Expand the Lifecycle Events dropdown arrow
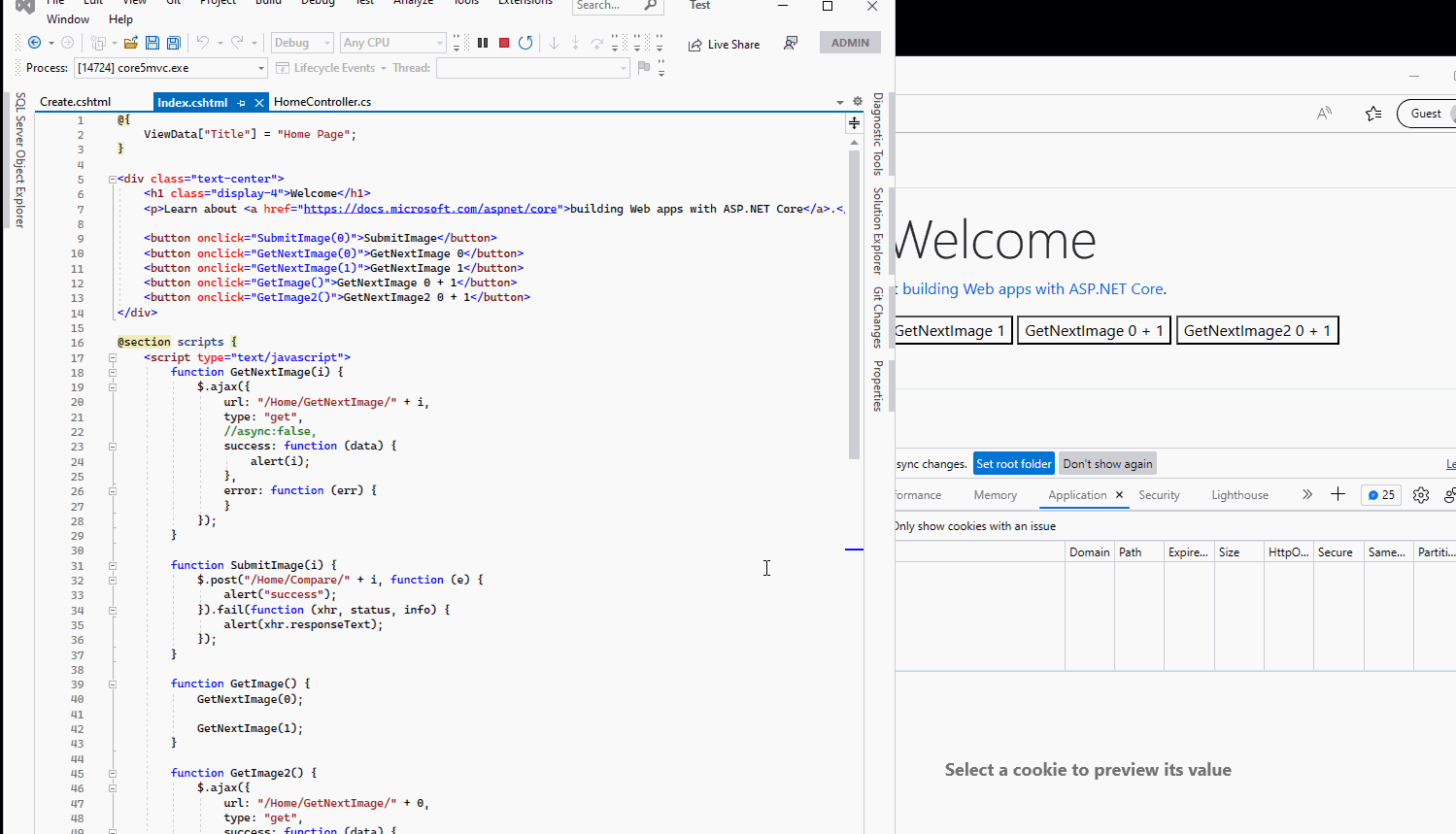 pyautogui.click(x=383, y=68)
